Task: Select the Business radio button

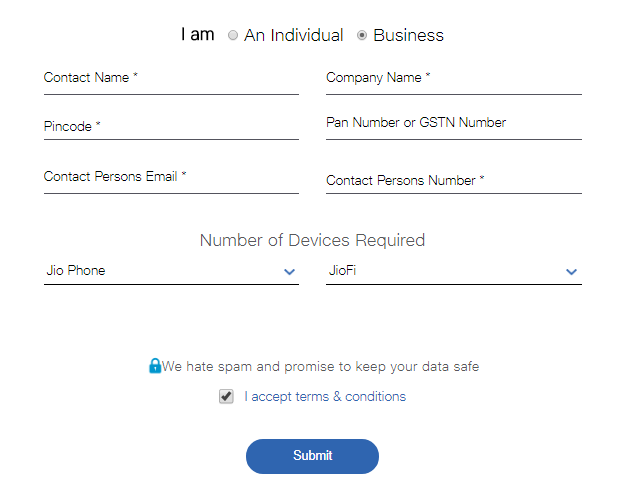Action: tap(362, 35)
